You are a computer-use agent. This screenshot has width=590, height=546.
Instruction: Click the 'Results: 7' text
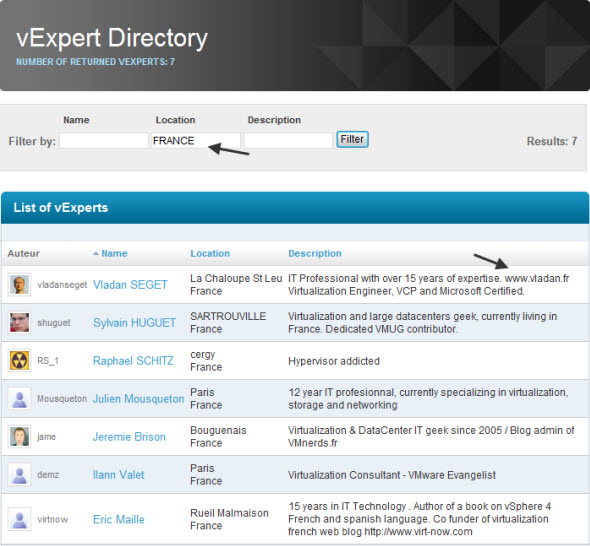[x=552, y=141]
